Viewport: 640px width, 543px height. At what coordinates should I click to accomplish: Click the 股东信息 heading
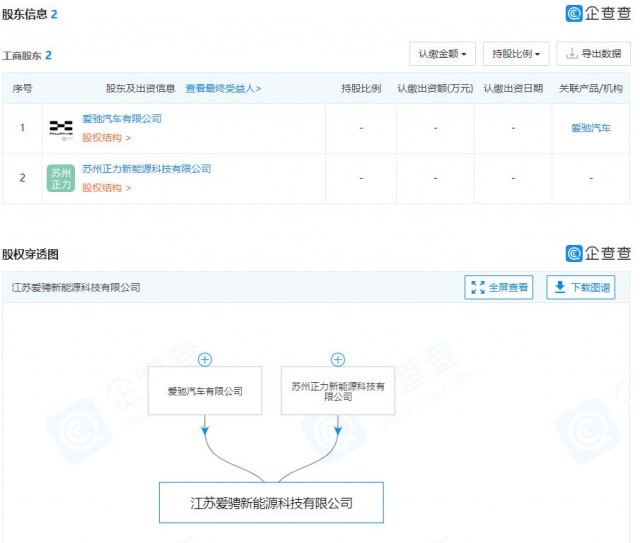point(25,14)
